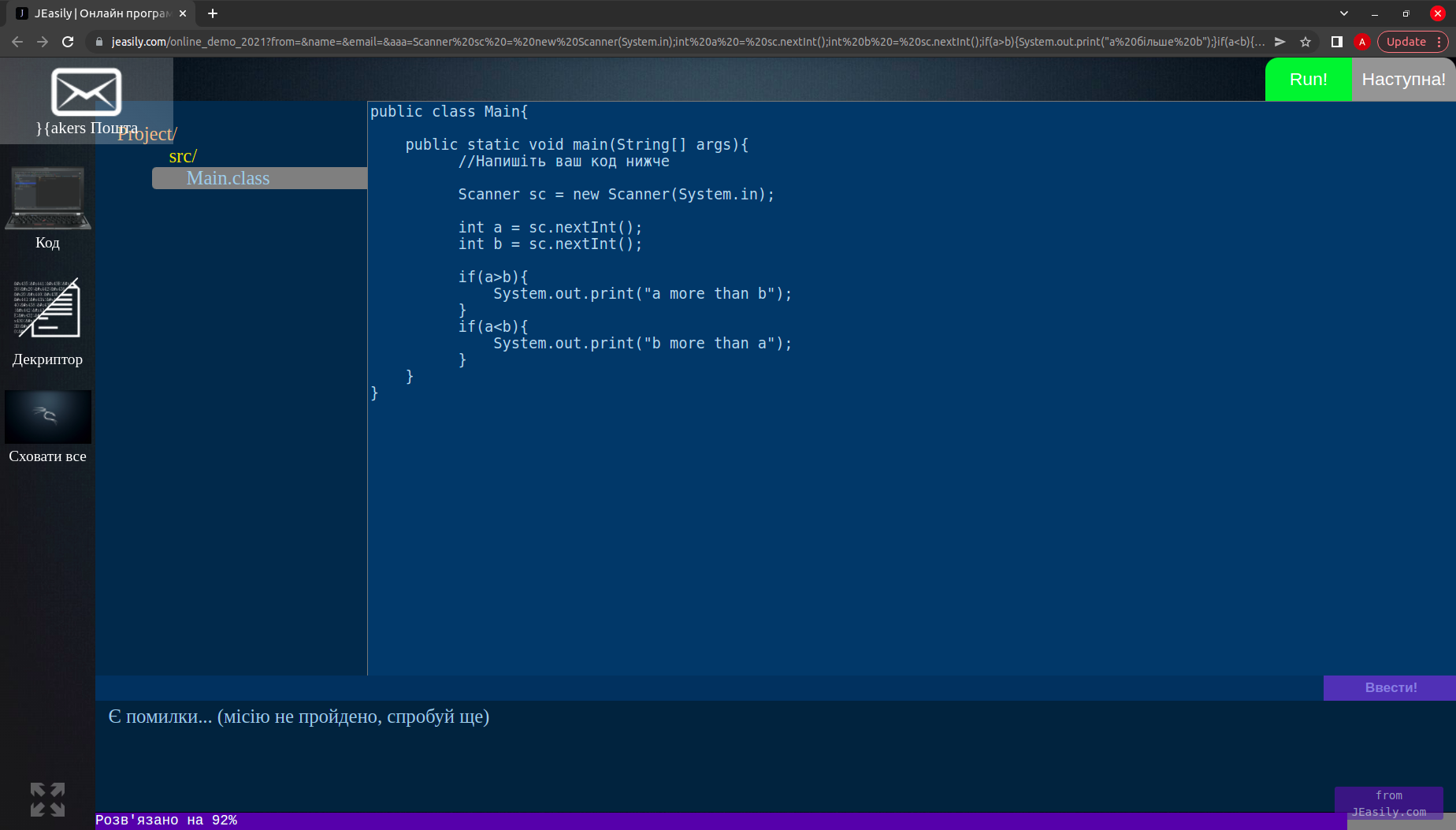Open a new browser tab

coord(213,13)
